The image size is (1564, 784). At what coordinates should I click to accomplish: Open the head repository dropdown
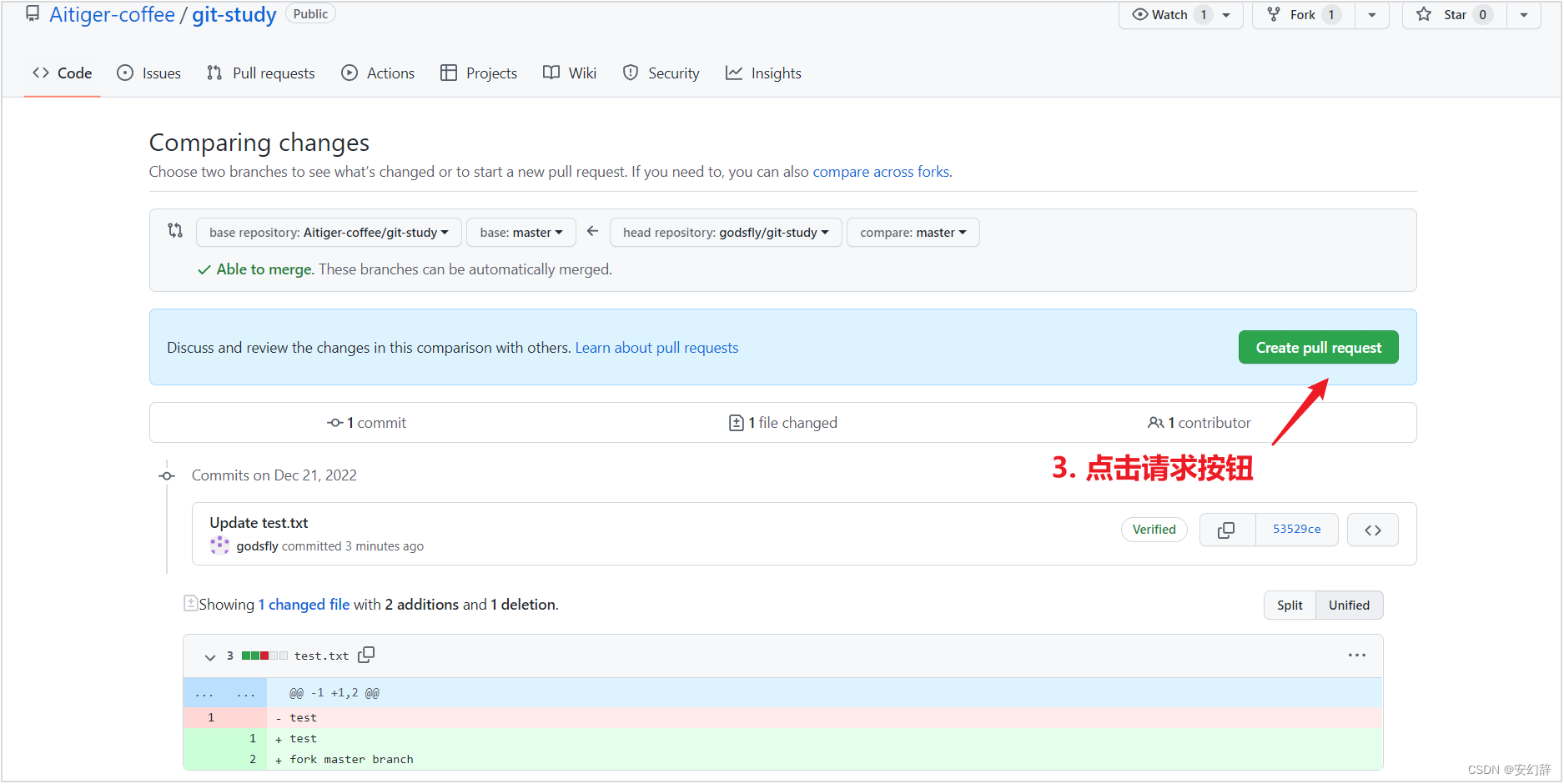click(x=726, y=233)
